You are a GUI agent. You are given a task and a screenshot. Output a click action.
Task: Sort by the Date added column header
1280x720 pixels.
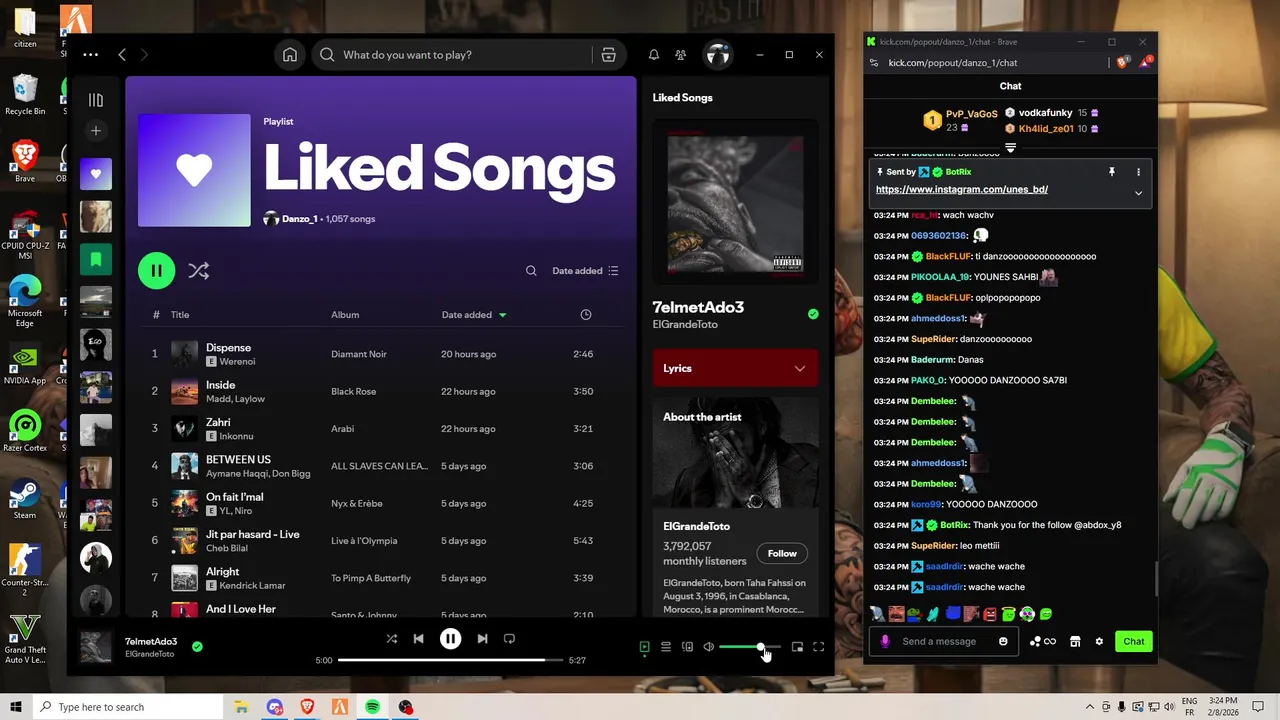click(x=474, y=315)
